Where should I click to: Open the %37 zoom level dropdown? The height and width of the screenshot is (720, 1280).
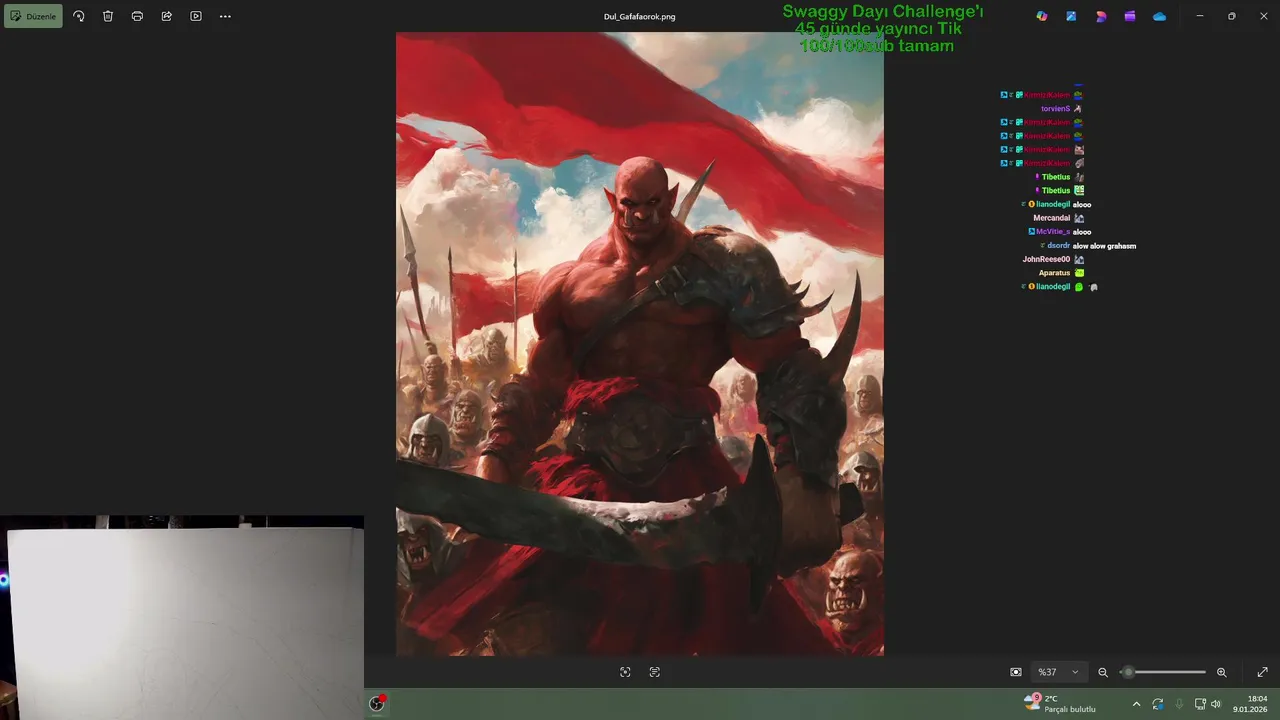[x=1058, y=672]
